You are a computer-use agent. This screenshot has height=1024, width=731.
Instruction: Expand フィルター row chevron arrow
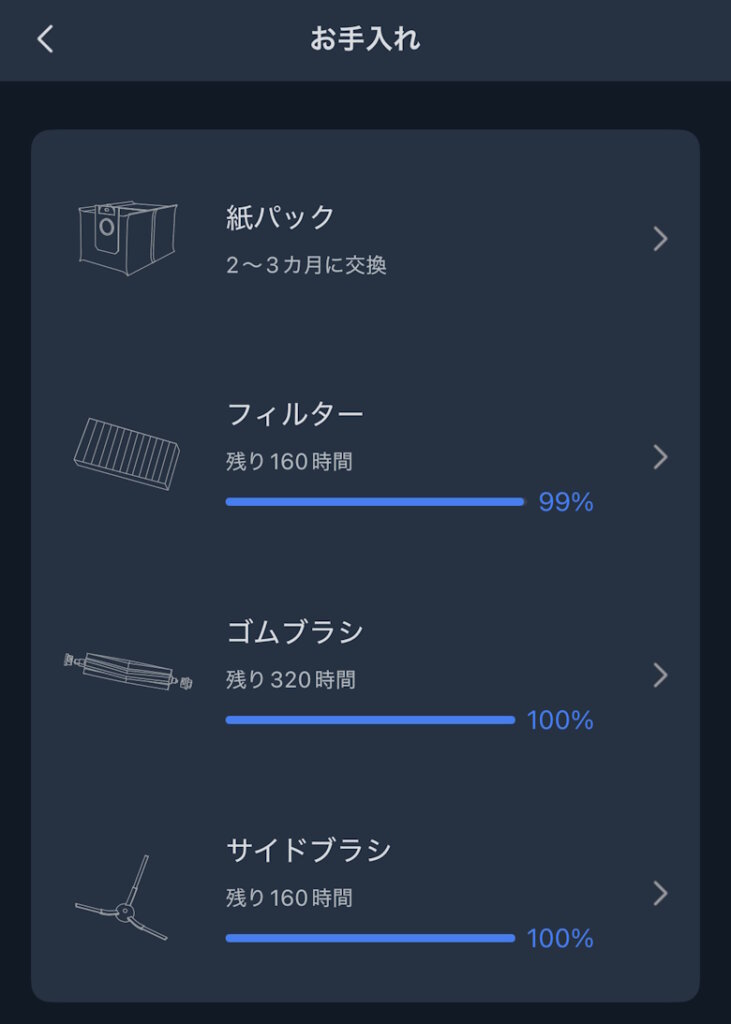(659, 457)
